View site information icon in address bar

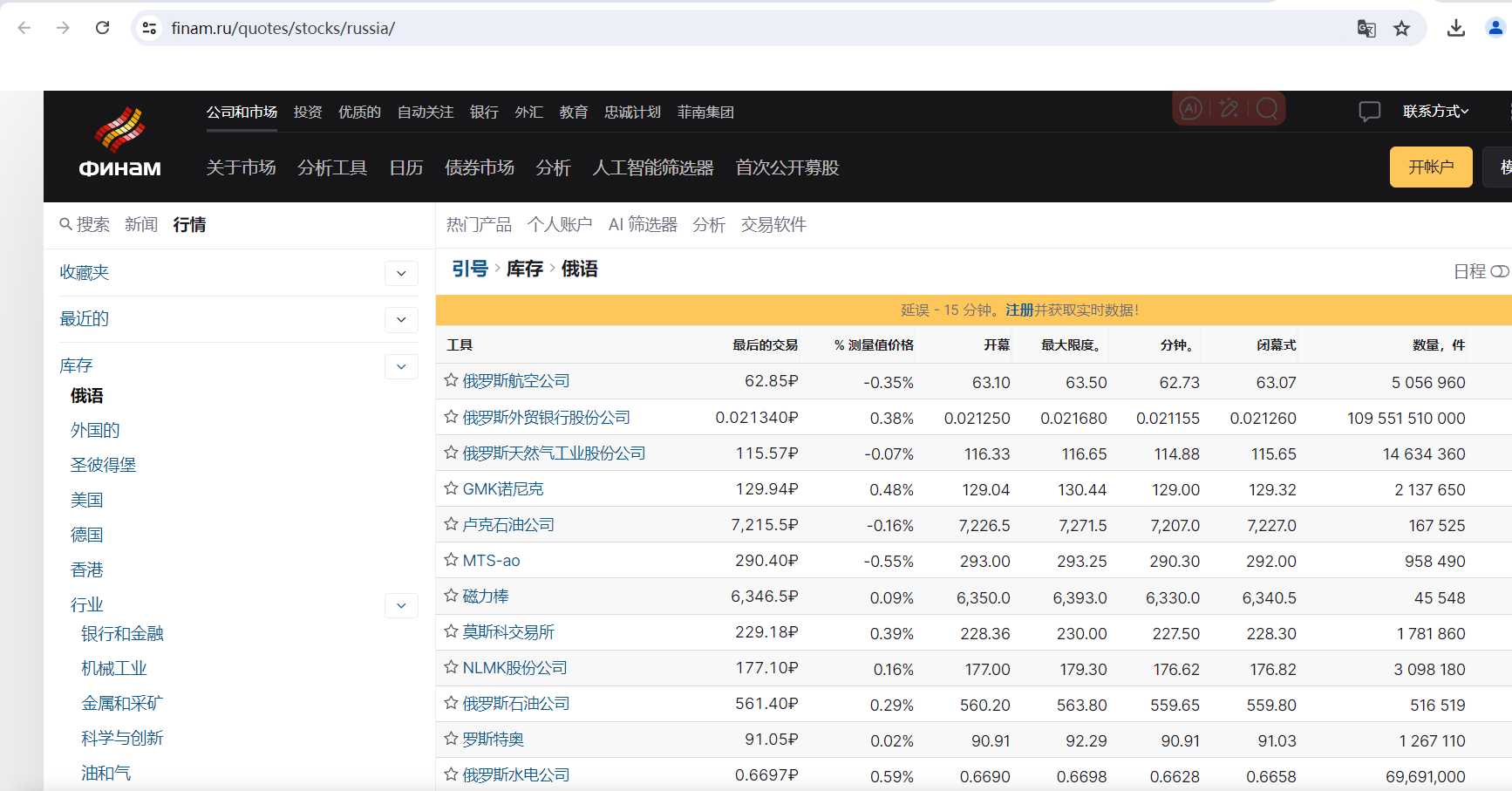click(149, 28)
